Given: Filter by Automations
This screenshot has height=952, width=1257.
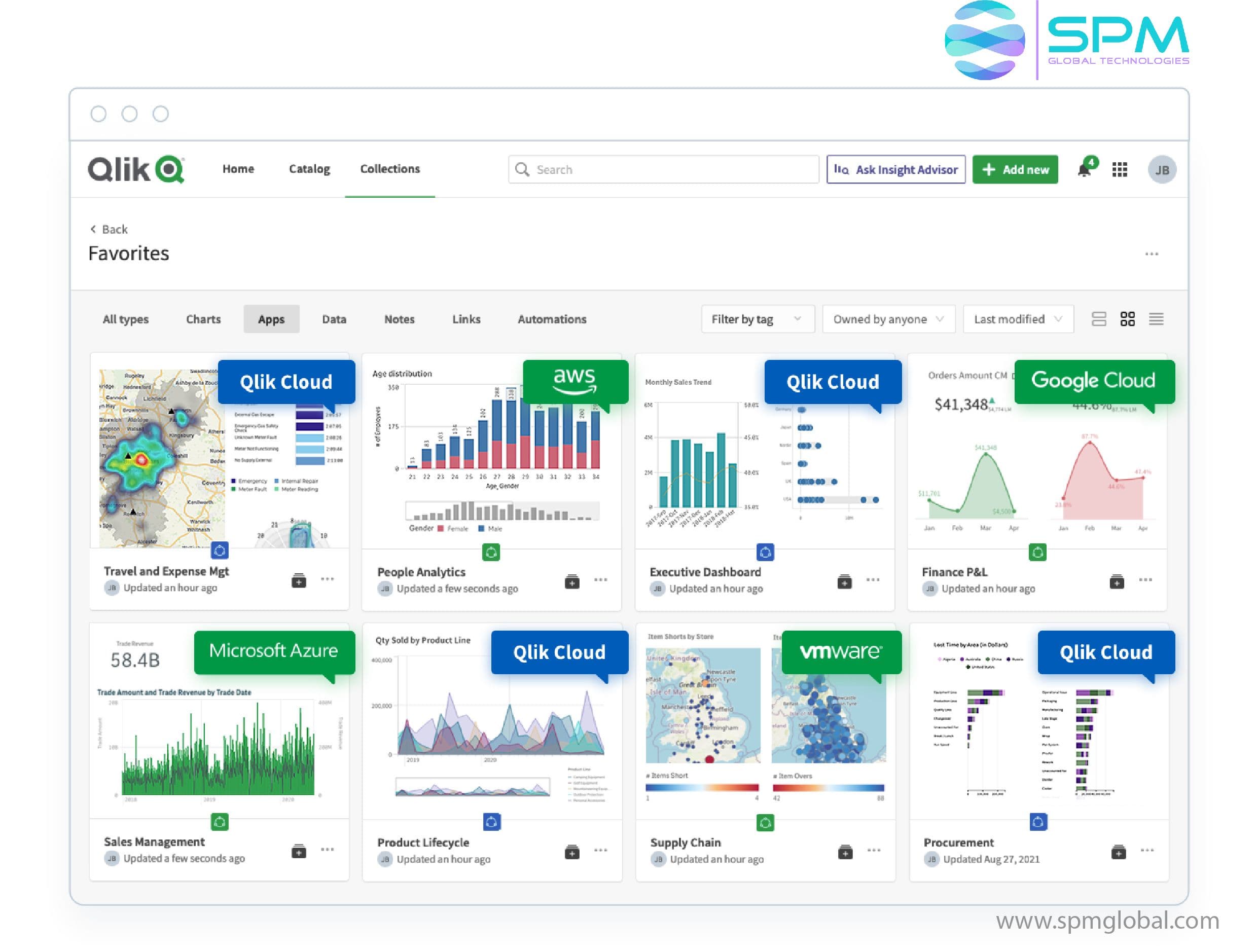Looking at the screenshot, I should pyautogui.click(x=552, y=319).
